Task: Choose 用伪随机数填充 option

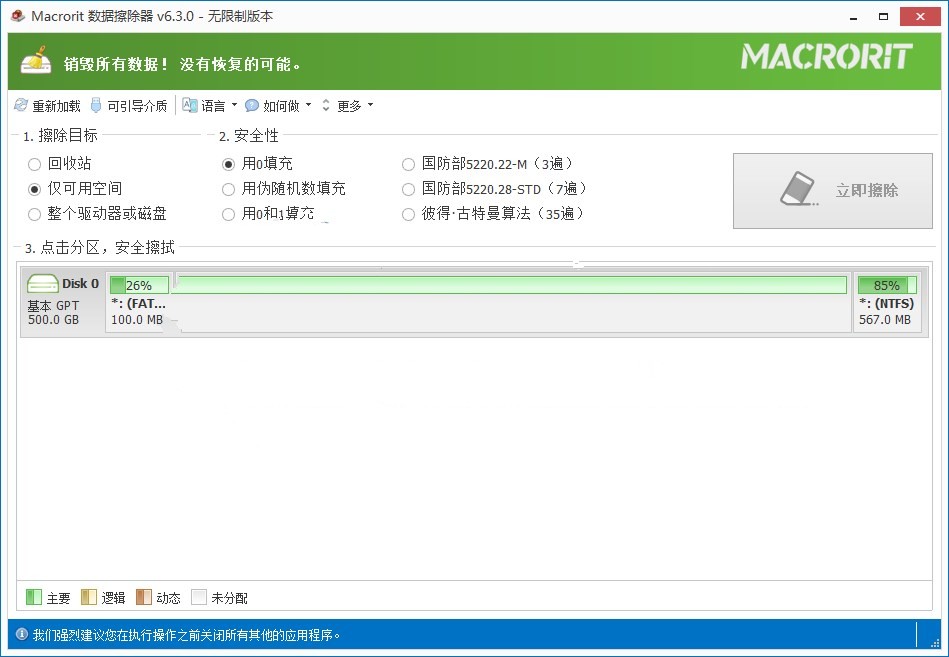Action: pos(228,189)
